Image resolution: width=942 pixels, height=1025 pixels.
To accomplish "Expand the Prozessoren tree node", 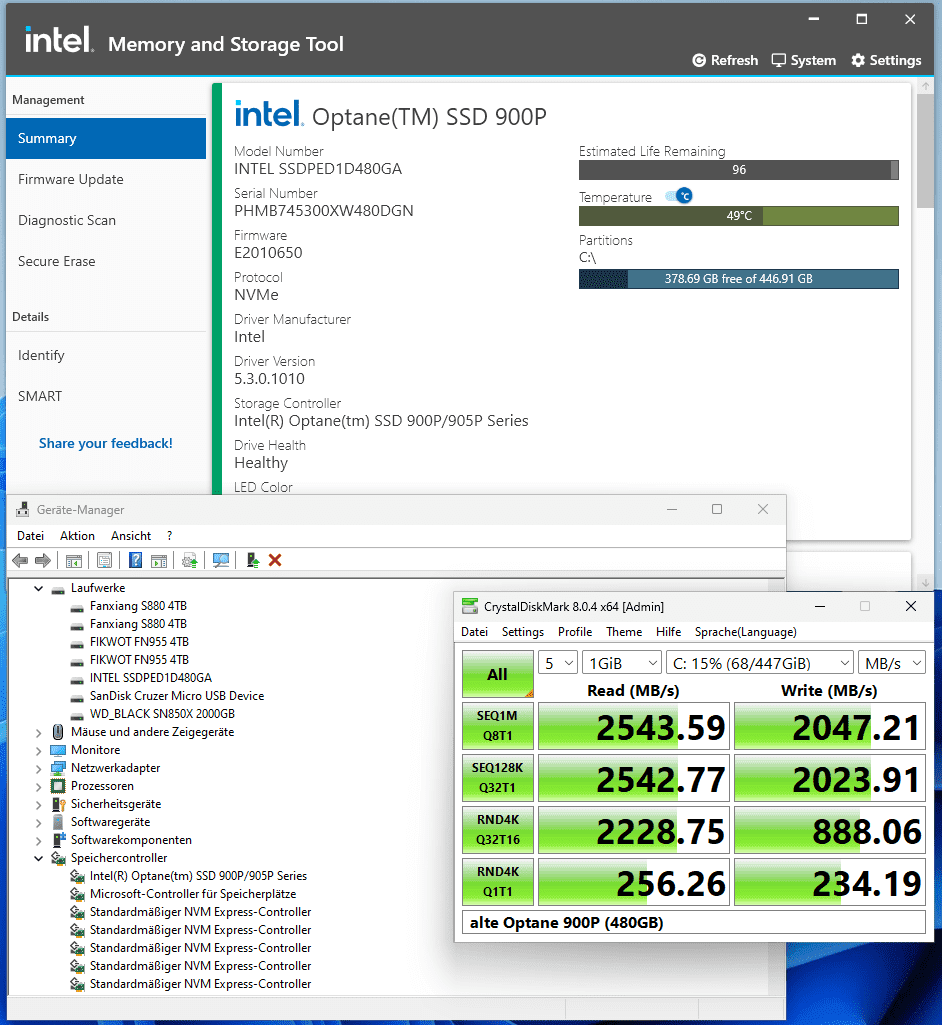I will (39, 786).
